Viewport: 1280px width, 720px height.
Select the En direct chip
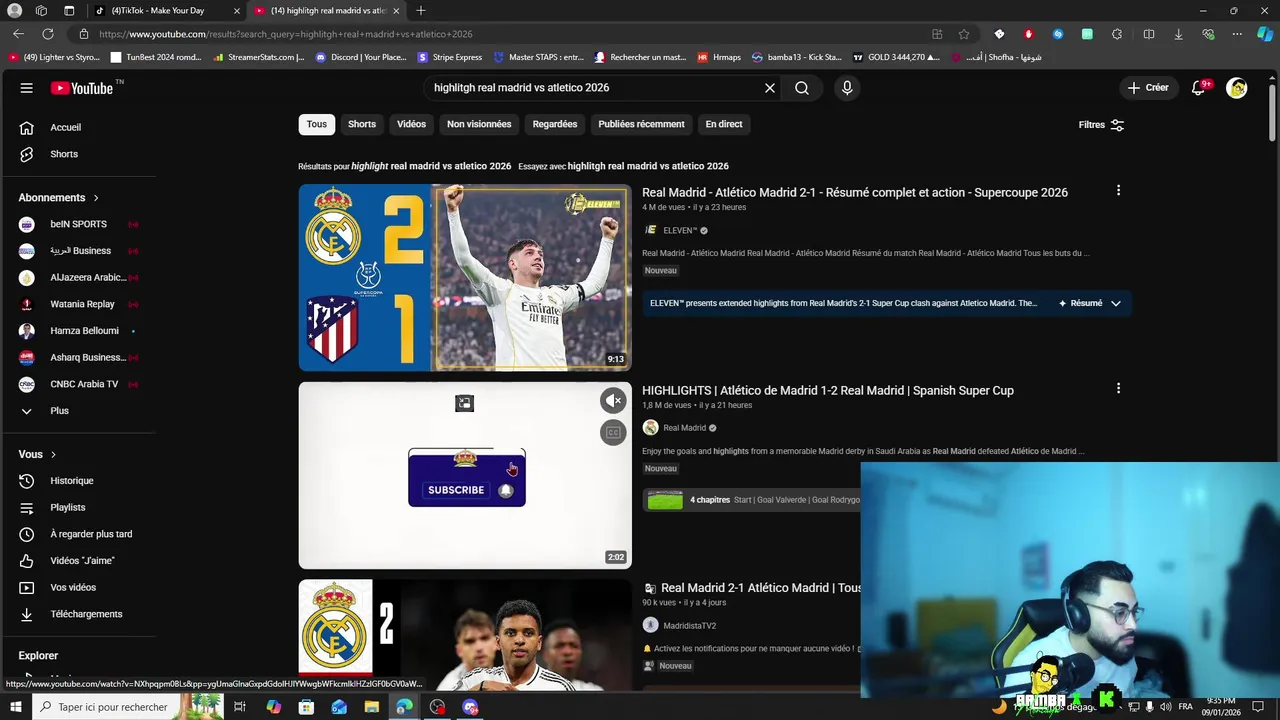tap(724, 124)
